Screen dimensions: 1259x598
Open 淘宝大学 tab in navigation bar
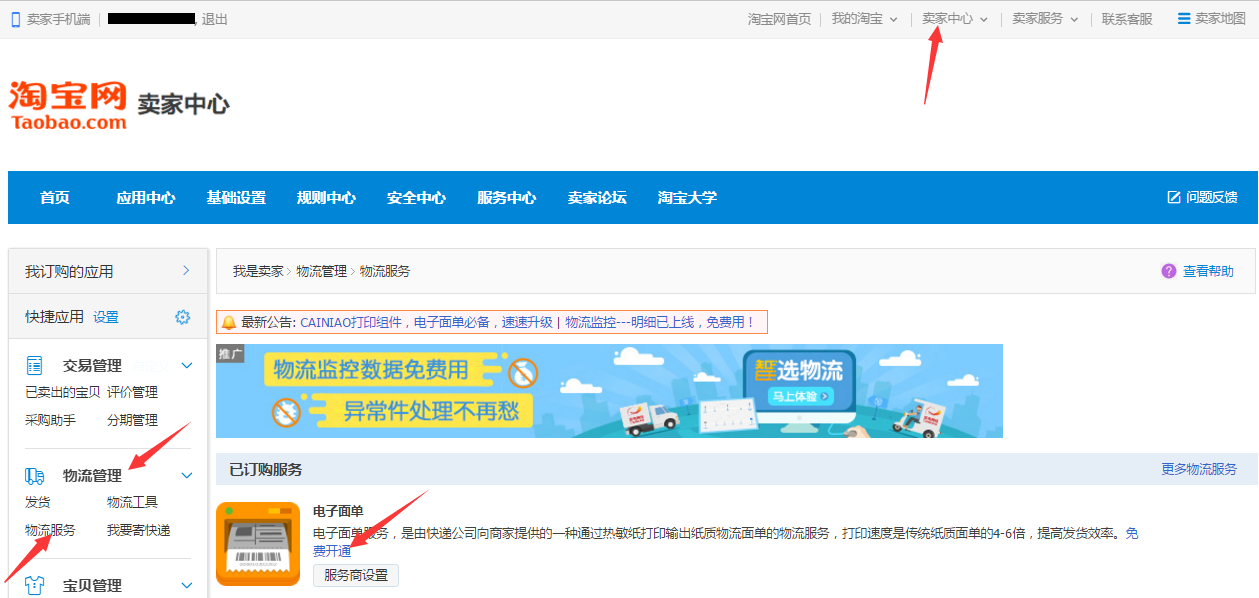[x=687, y=198]
